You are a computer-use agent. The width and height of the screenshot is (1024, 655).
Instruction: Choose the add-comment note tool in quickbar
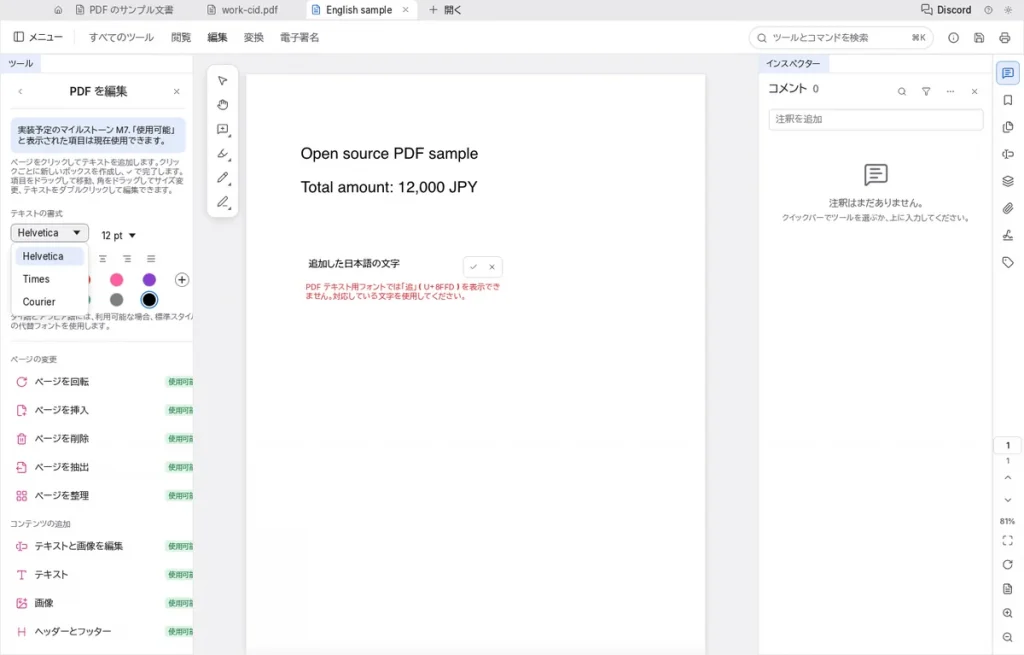coord(223,129)
